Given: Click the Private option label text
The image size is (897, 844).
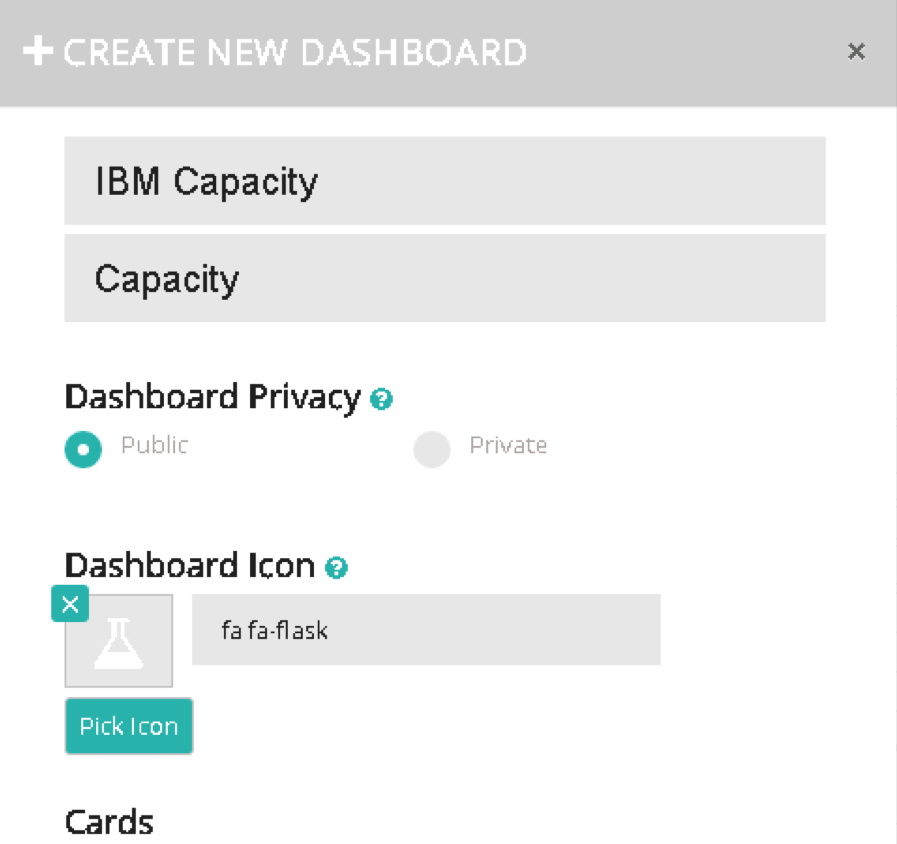Looking at the screenshot, I should pyautogui.click(x=508, y=445).
